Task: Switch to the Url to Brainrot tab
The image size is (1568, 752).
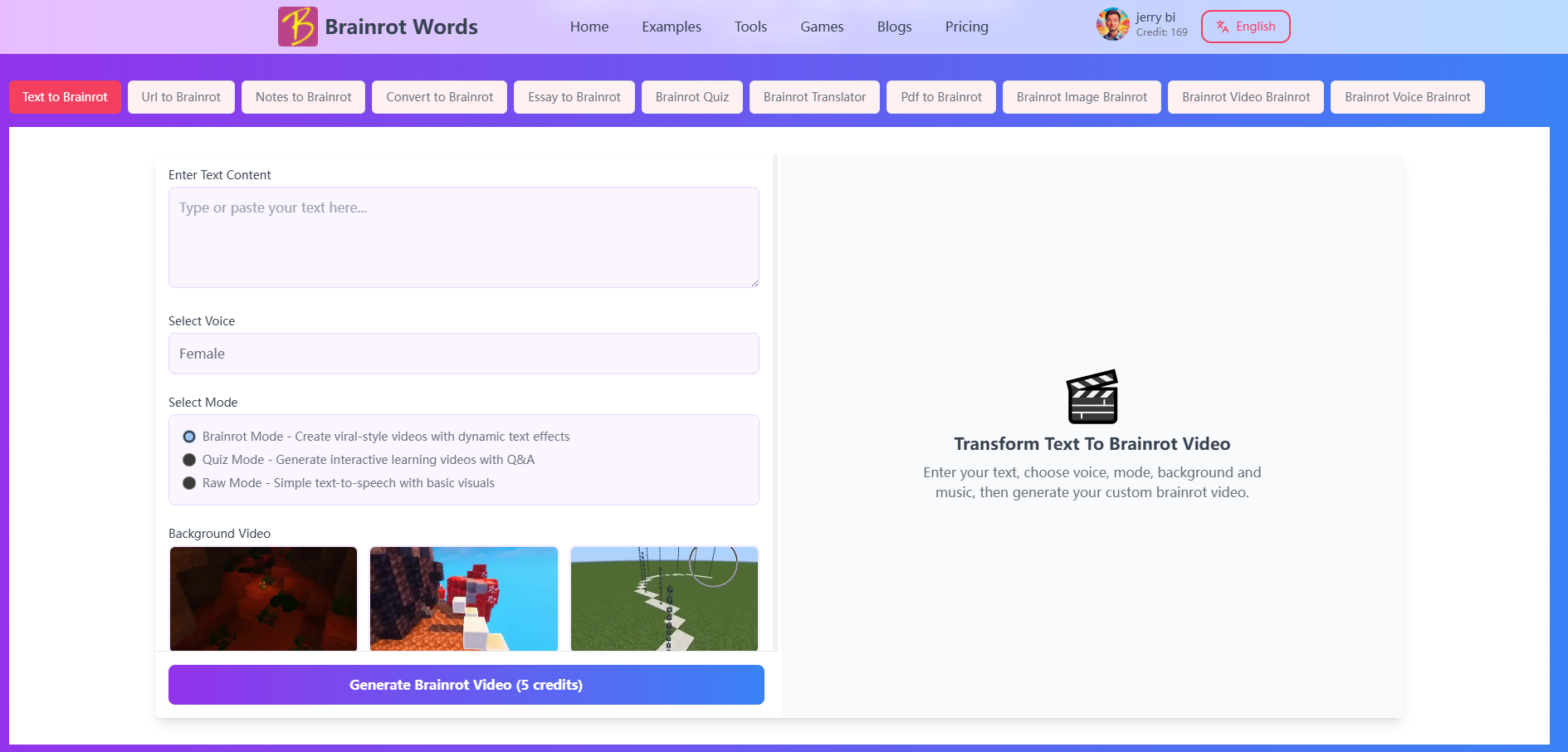Action: point(181,97)
